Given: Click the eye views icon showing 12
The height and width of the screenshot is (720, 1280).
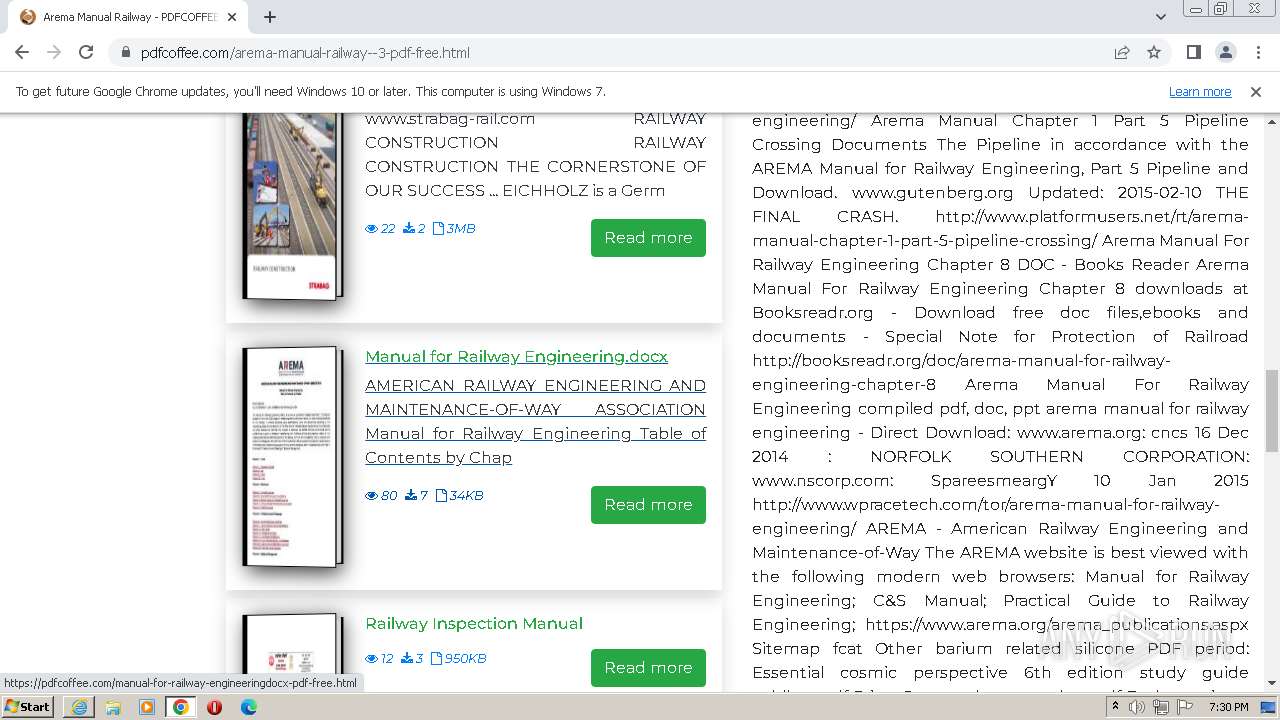Looking at the screenshot, I should pos(371,659).
